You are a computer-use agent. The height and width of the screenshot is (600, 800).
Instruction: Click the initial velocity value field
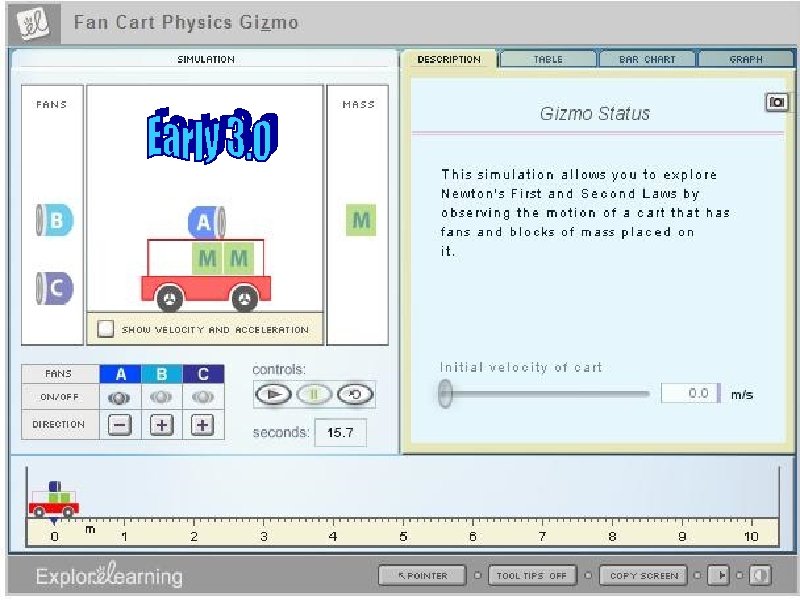click(690, 393)
